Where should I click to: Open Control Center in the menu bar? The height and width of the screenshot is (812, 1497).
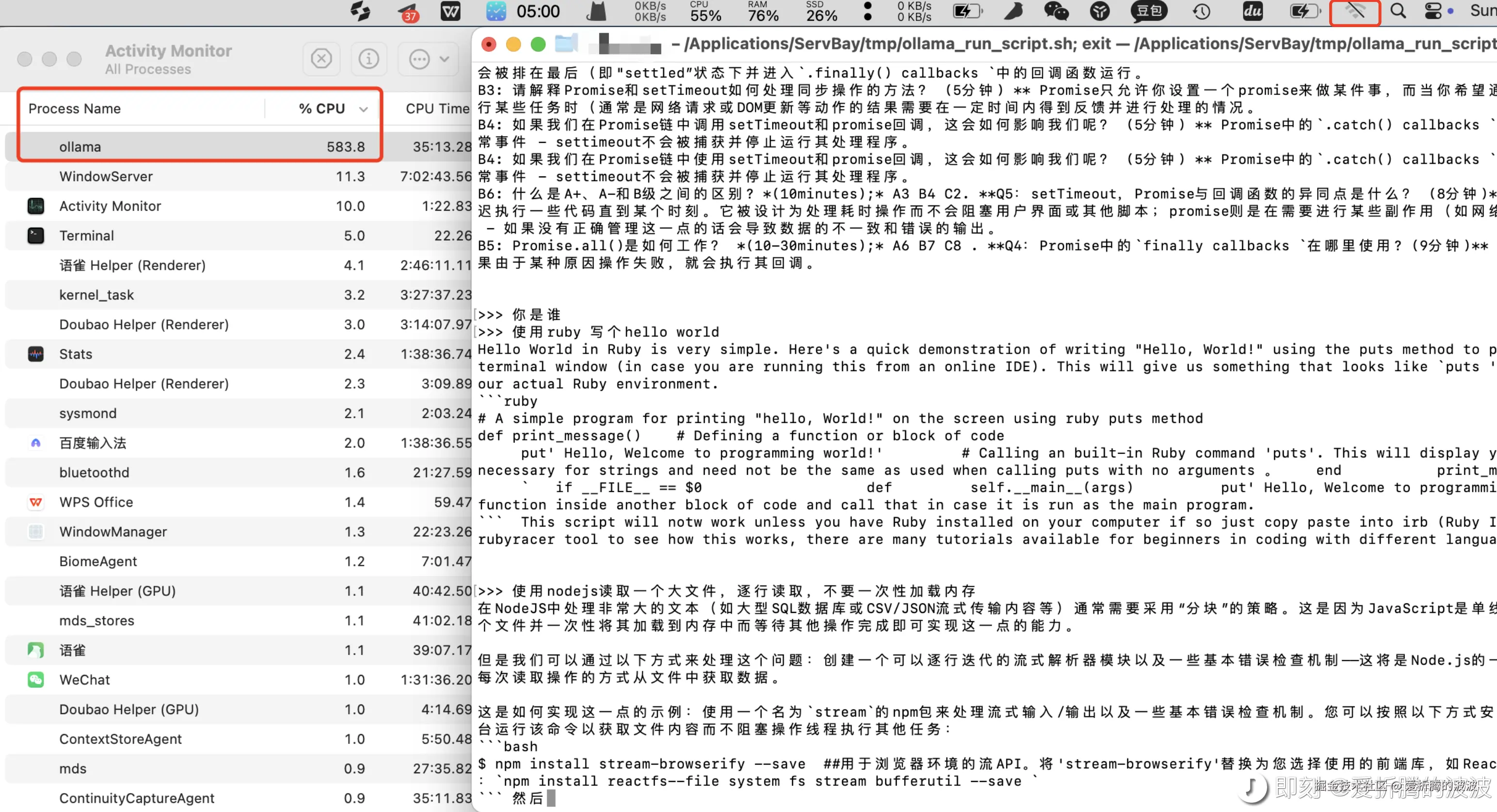1433,11
